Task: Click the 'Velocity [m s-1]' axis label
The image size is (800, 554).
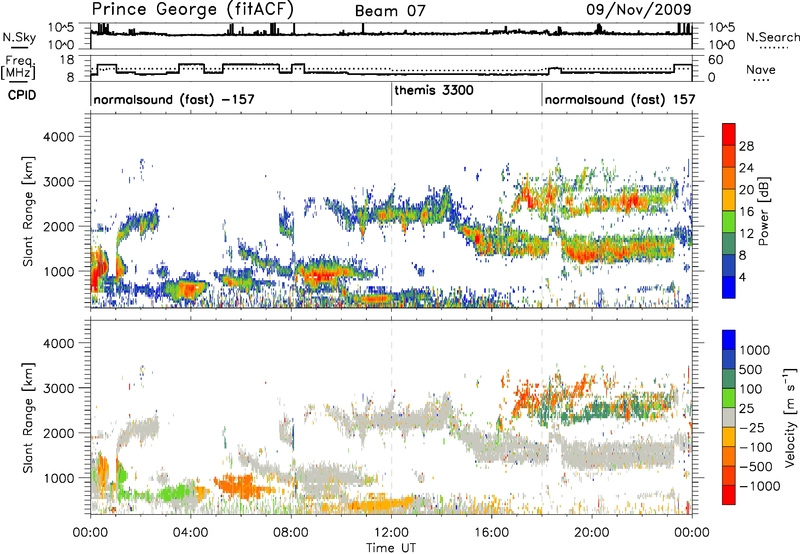Action: [790, 417]
